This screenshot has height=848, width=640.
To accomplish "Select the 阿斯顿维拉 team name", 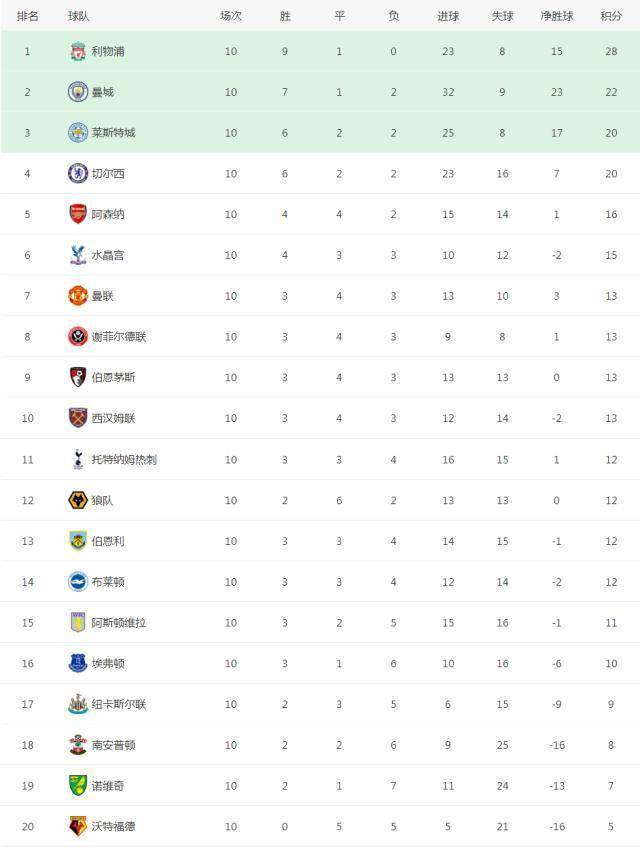I will click(118, 622).
